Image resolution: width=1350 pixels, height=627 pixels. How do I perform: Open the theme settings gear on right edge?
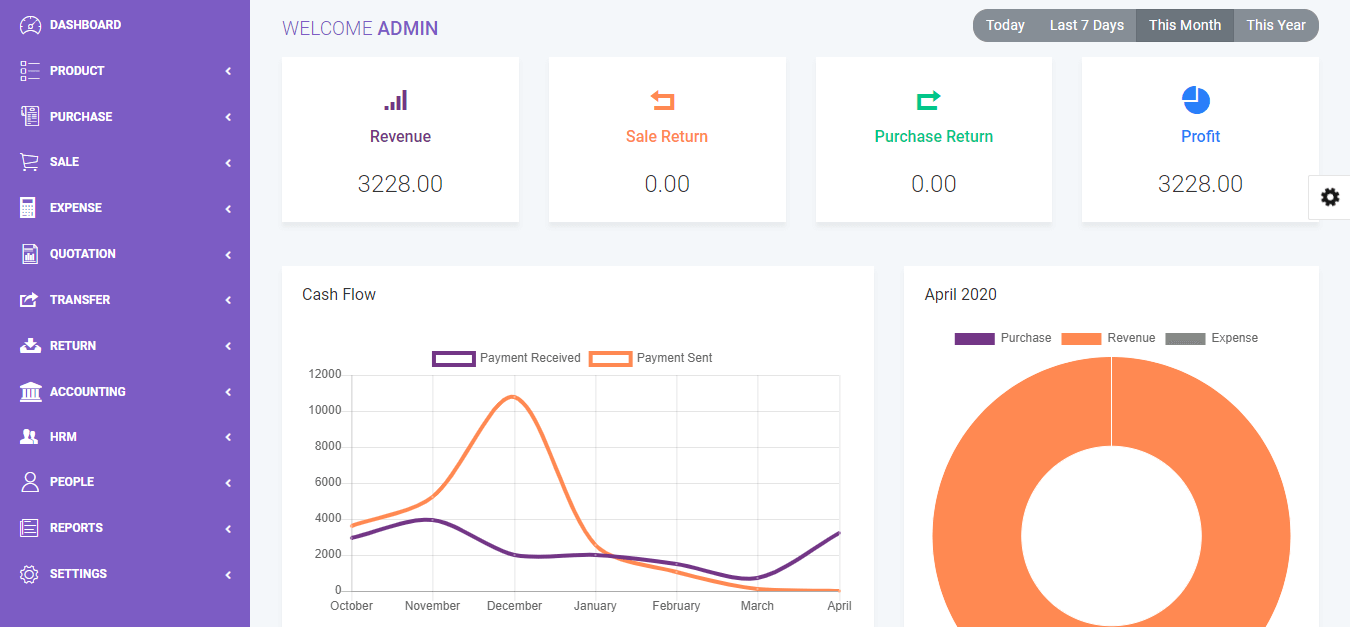(1330, 197)
